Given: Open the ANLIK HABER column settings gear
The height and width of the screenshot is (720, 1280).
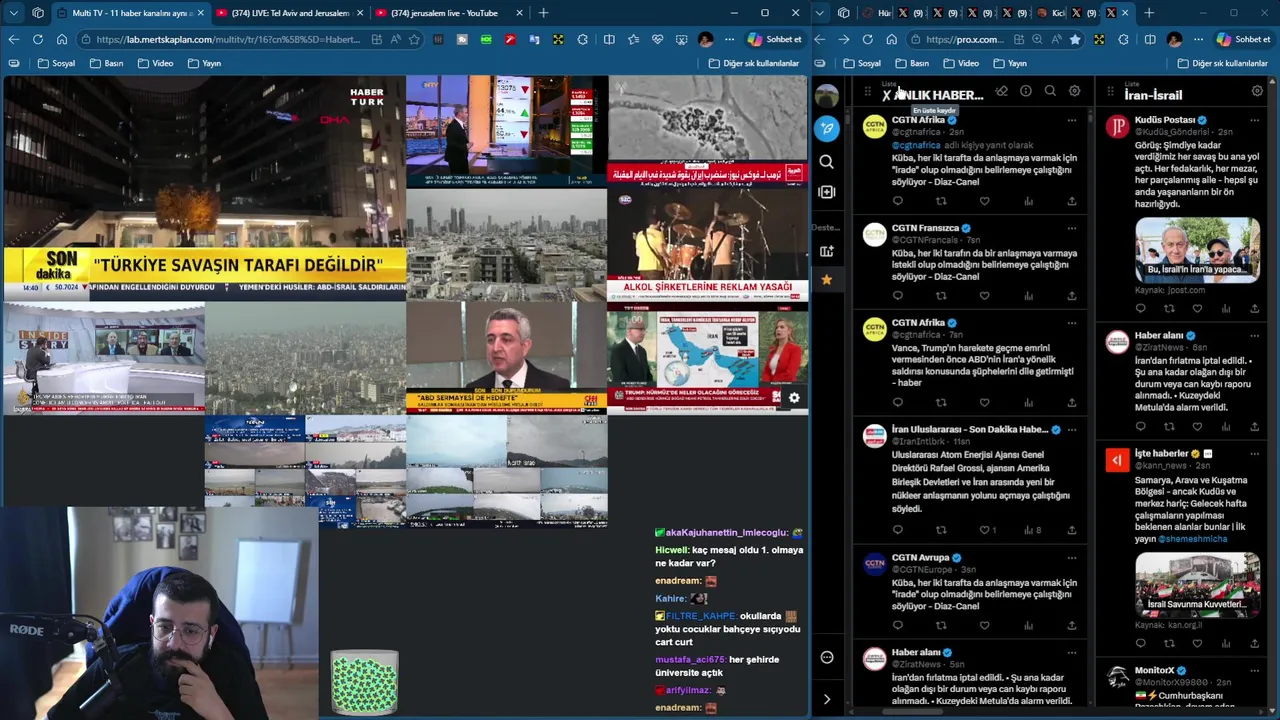Looking at the screenshot, I should (x=1074, y=91).
